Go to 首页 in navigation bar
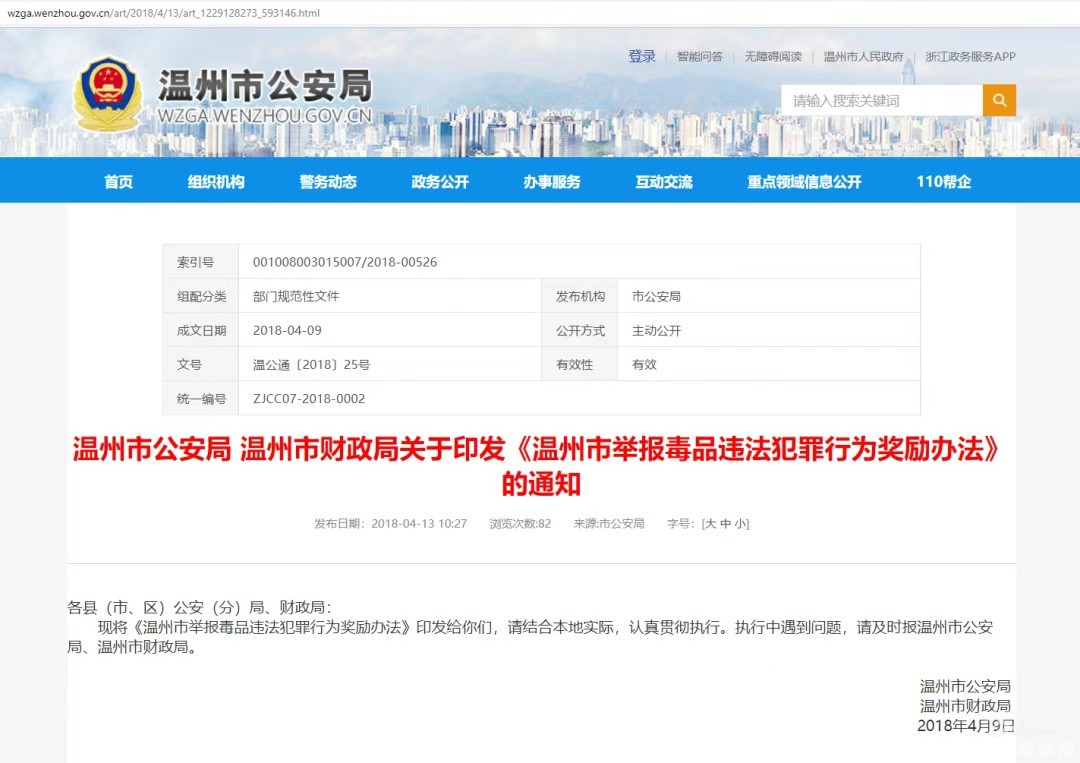The image size is (1080, 763). (118, 182)
